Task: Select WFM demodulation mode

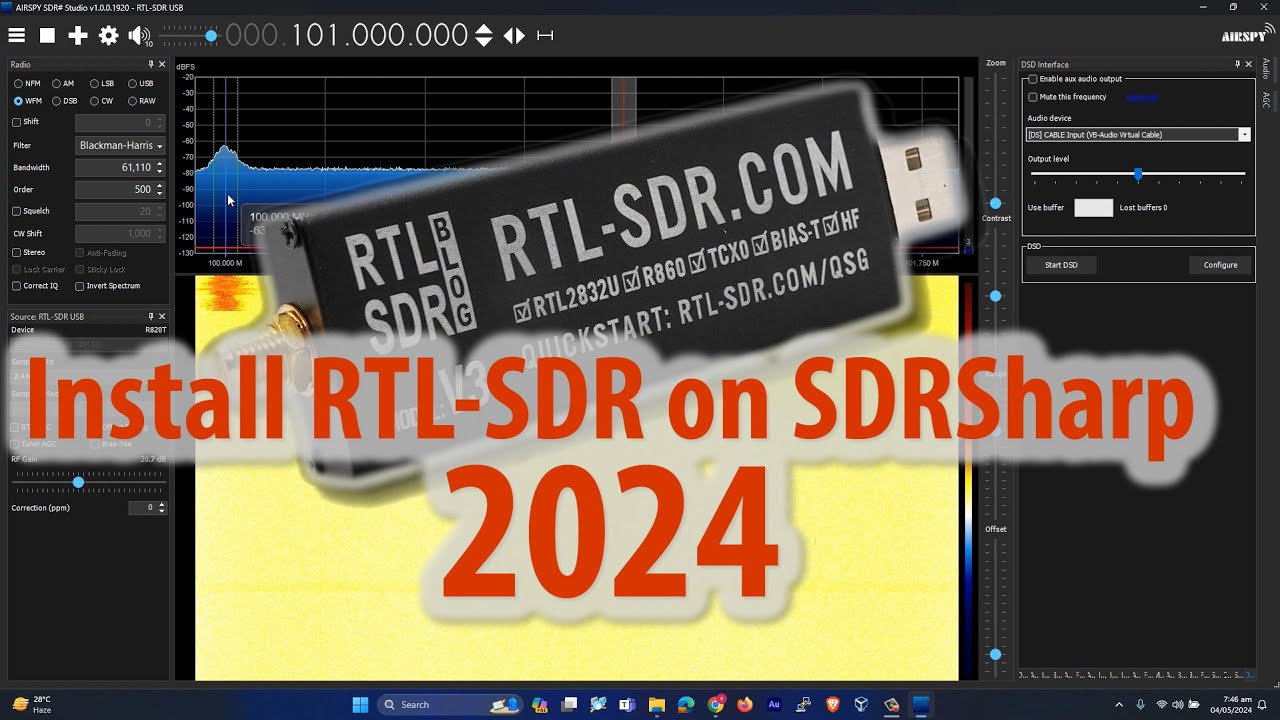Action: 27,101
